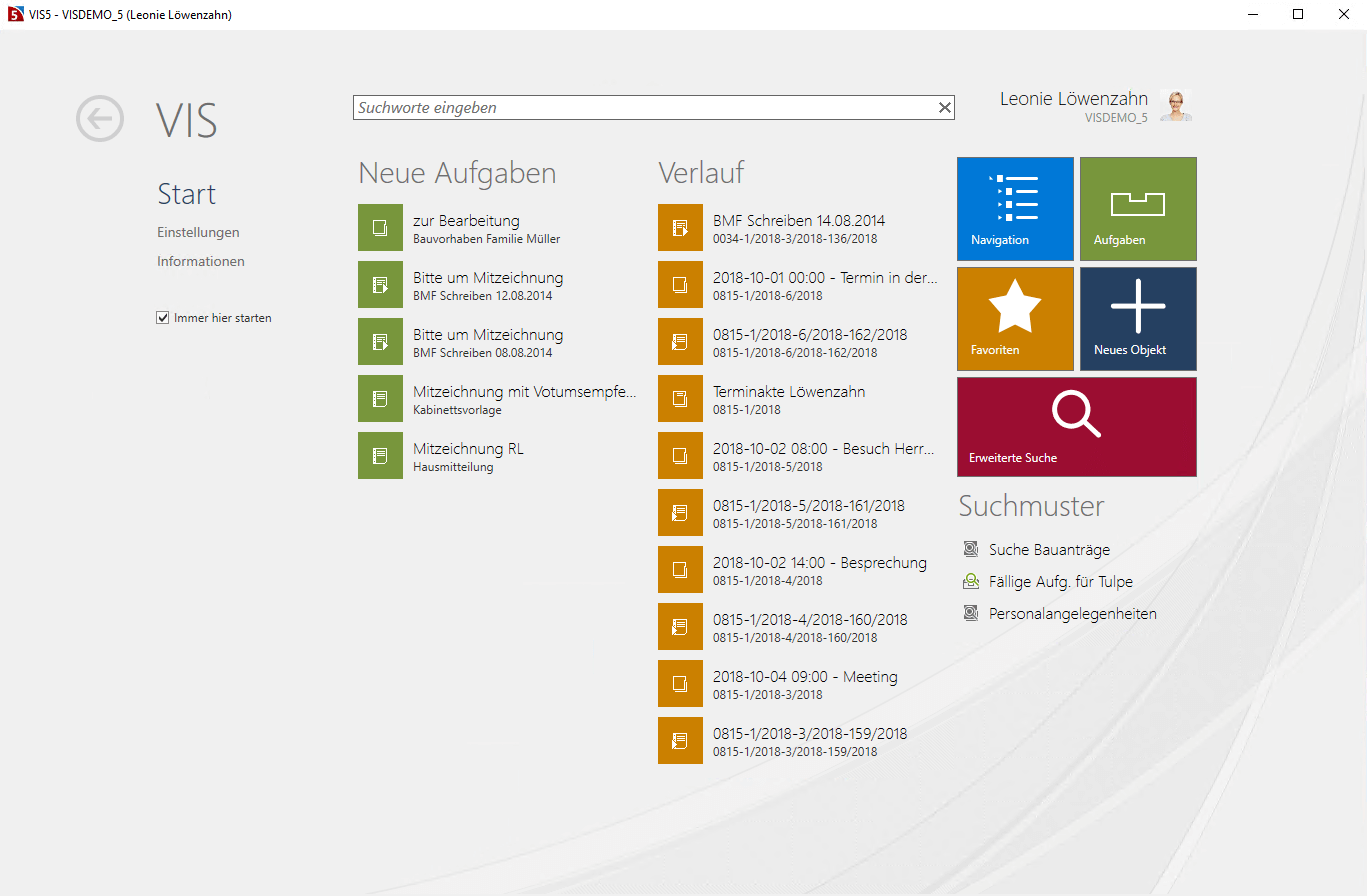Click green icon for Hausmitteilung task
This screenshot has height=896, width=1367.
380,455
